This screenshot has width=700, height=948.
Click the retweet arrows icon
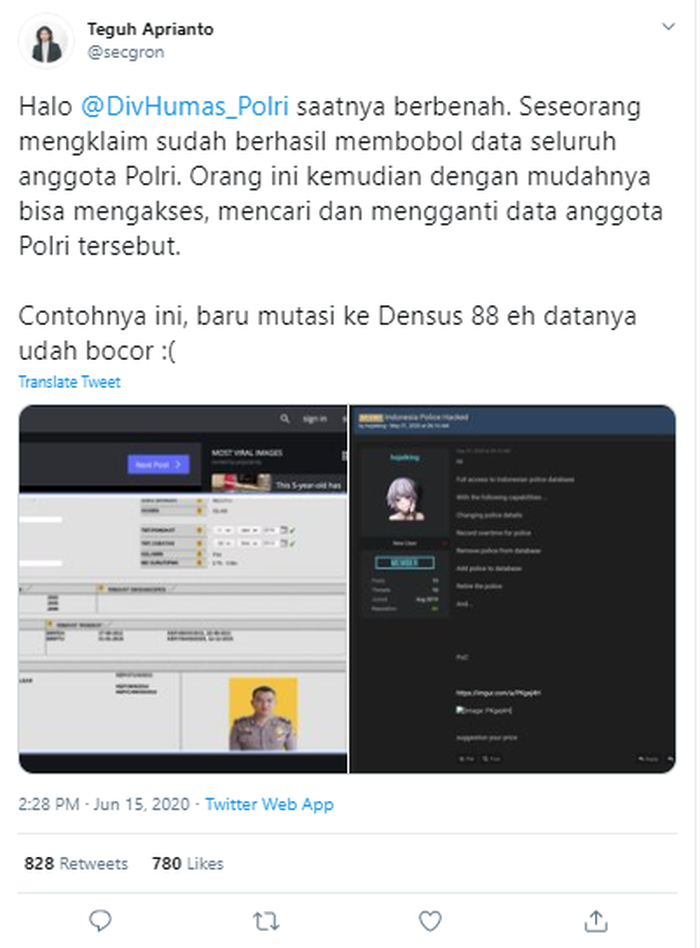265,921
